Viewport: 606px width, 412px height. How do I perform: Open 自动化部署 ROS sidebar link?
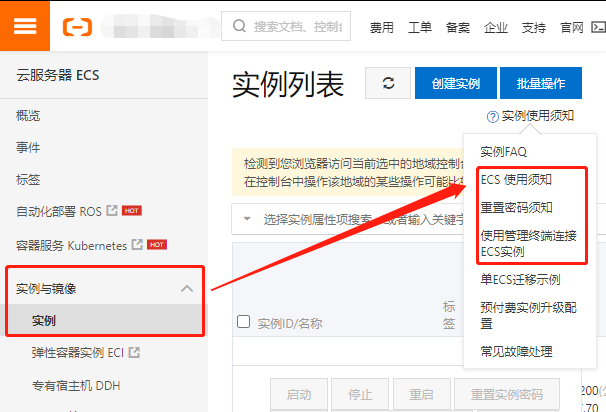tap(59, 211)
